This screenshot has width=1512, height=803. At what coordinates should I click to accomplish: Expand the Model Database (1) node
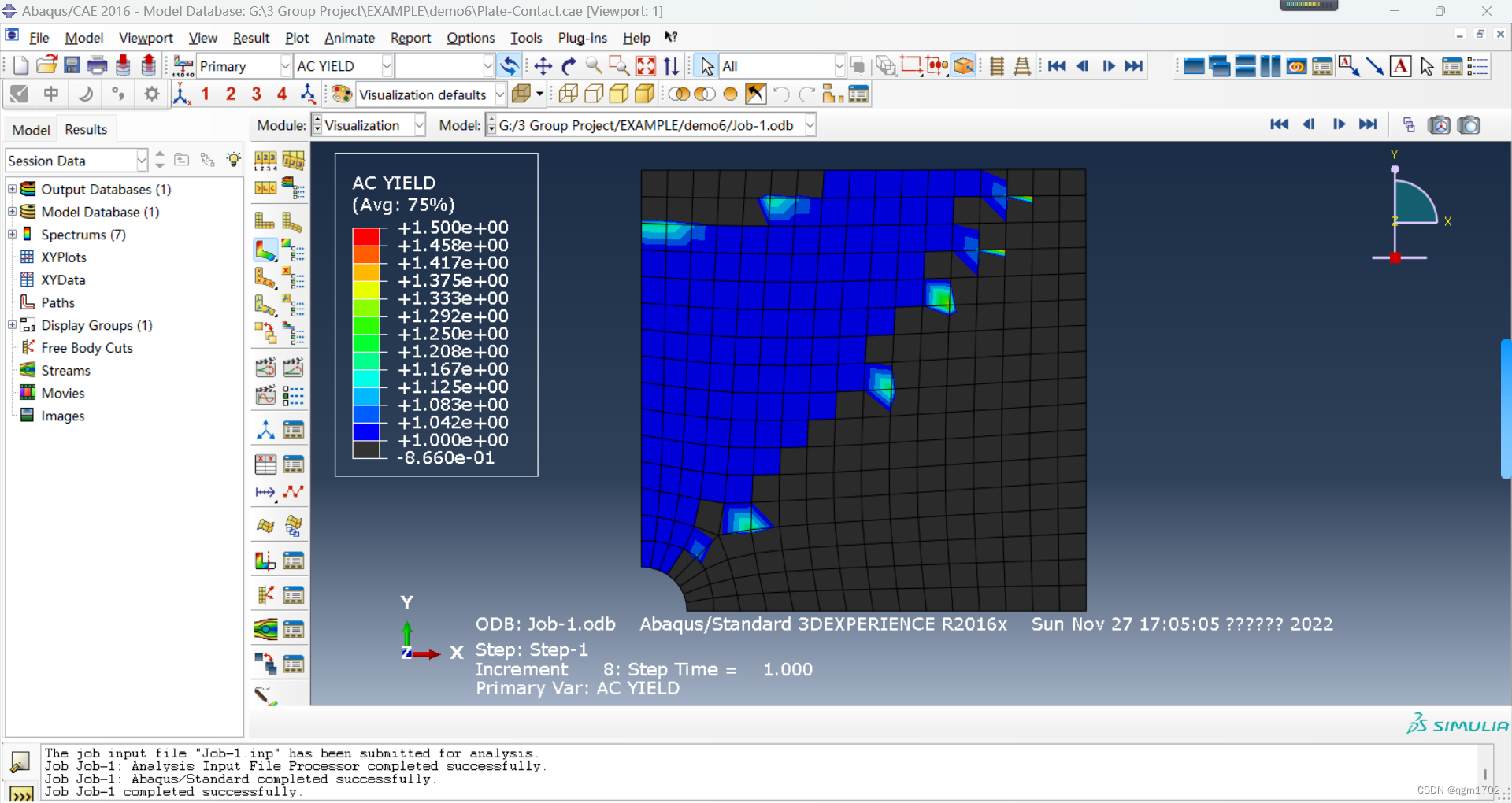(x=12, y=212)
